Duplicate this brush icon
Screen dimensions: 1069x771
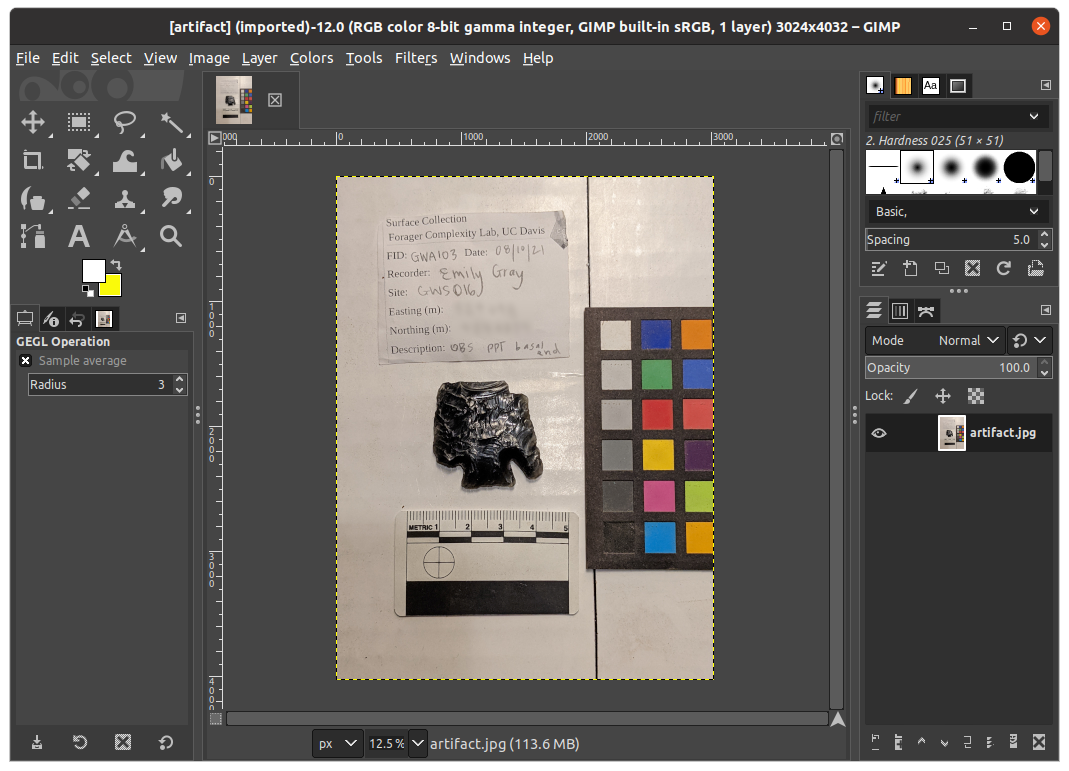coord(942,269)
